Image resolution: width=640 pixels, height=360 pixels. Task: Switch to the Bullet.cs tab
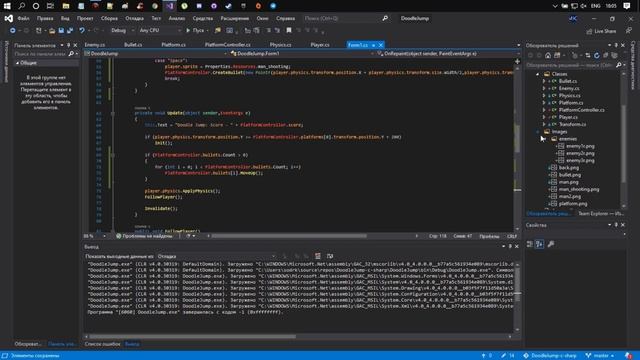(133, 45)
